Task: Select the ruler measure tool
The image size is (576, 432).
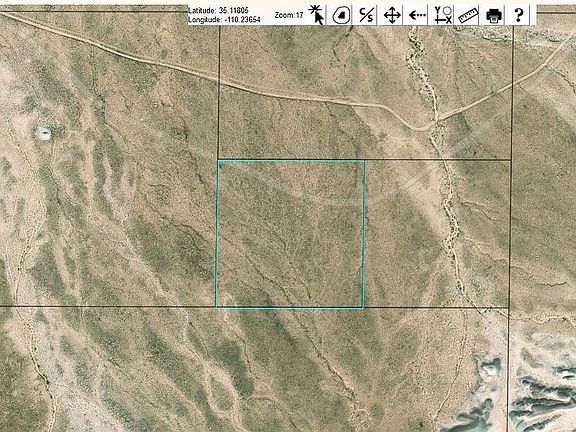Action: [468, 15]
